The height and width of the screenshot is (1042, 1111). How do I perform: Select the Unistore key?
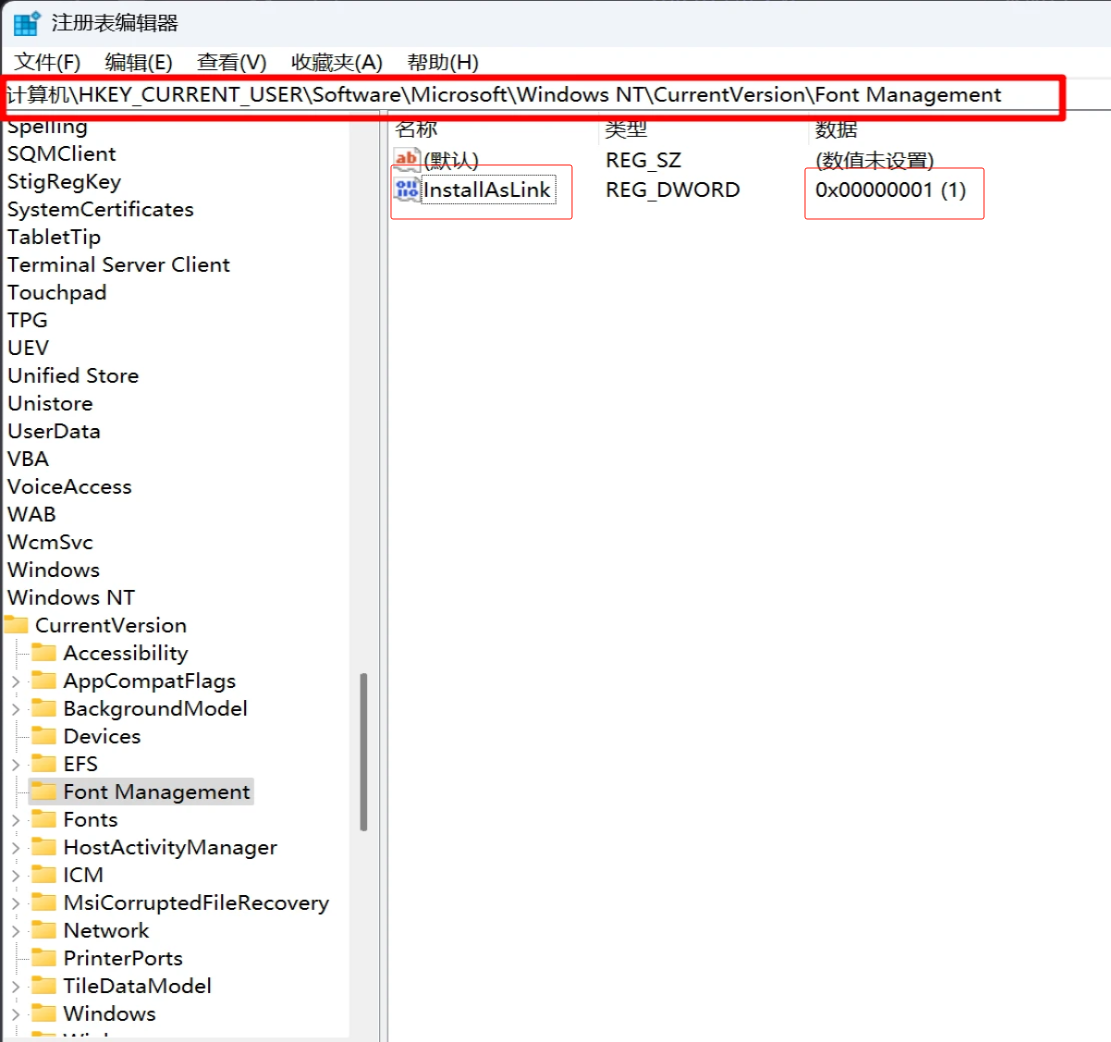[50, 404]
